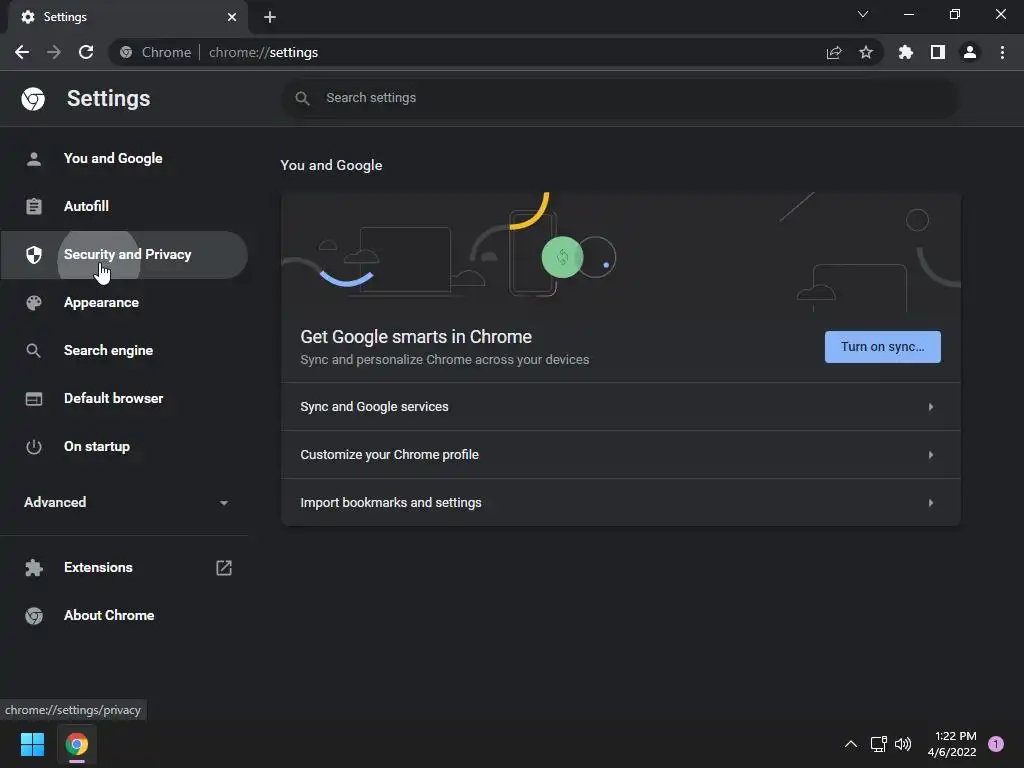Show hidden system tray icons
The width and height of the screenshot is (1024, 768).
click(850, 744)
